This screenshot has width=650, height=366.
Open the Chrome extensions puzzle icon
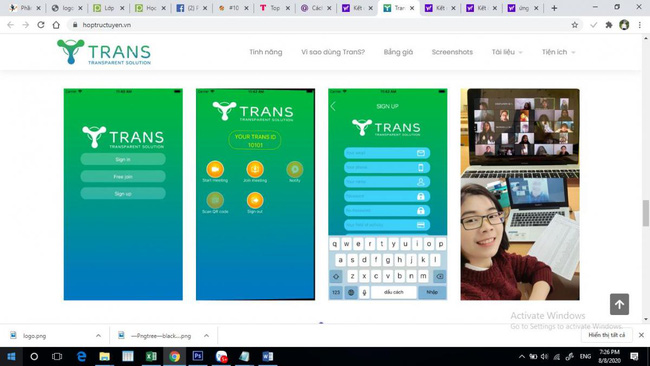pos(609,25)
